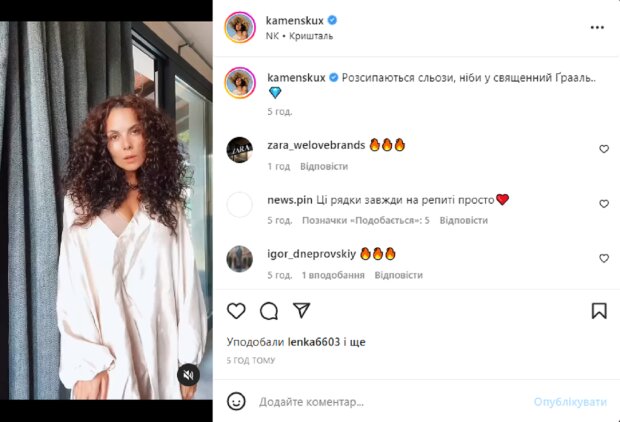Reply to the news.pin comment

coord(463,220)
